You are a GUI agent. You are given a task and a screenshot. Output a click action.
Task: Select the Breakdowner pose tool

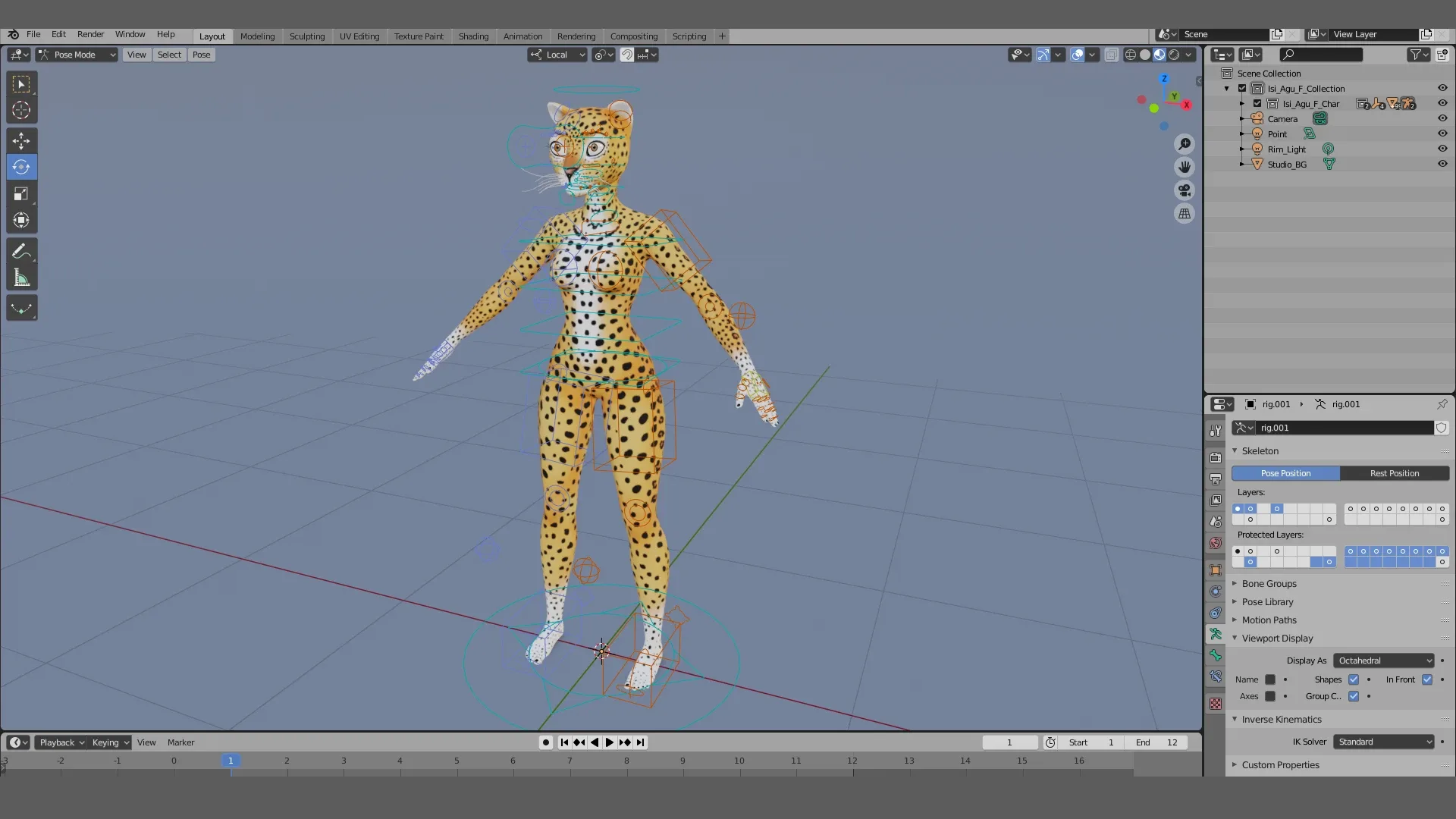(x=21, y=308)
